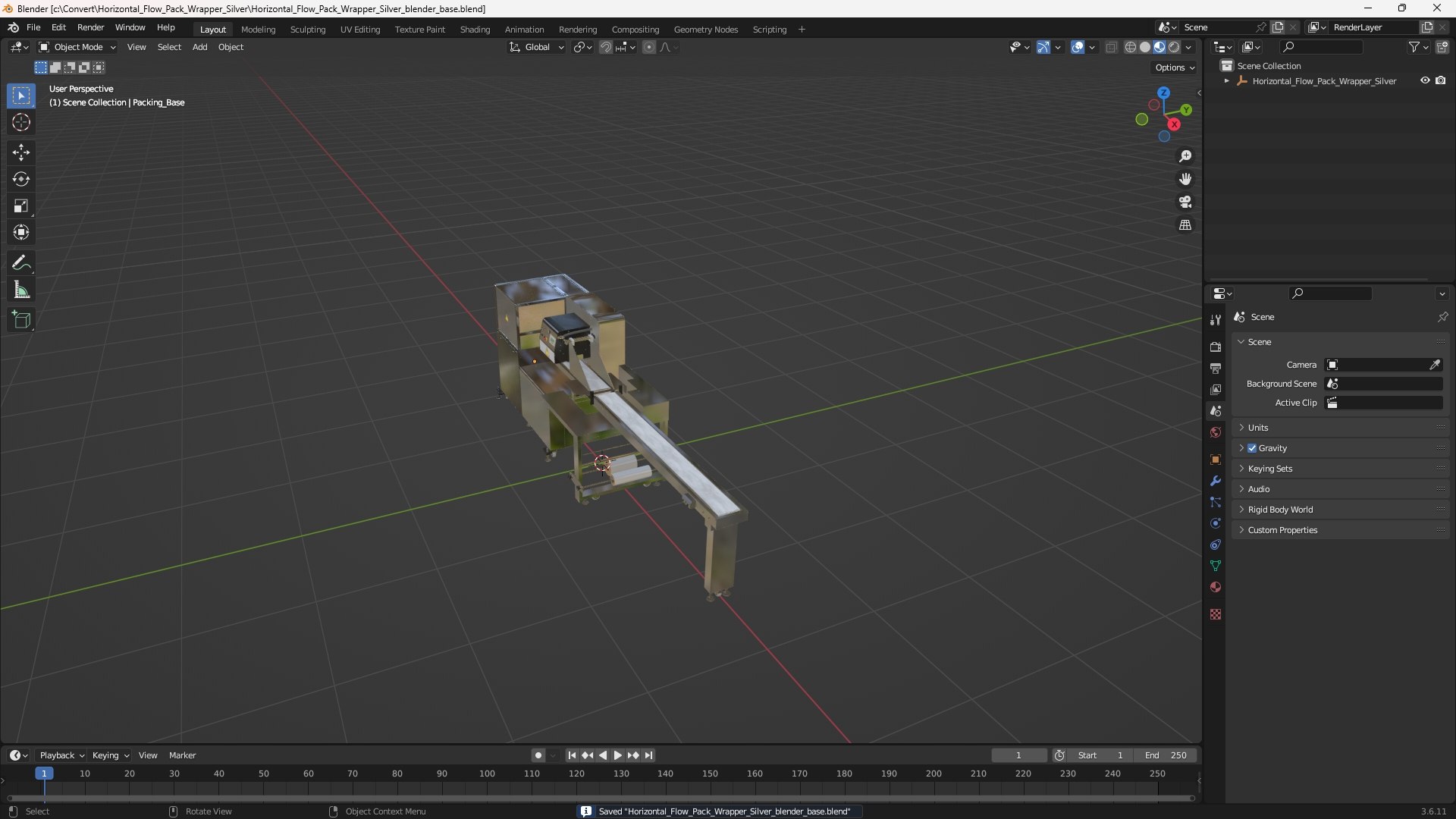
Task: Hide Horizontal_Flow_Pack_Wrapper_Silver collection in viewport
Action: [x=1425, y=80]
